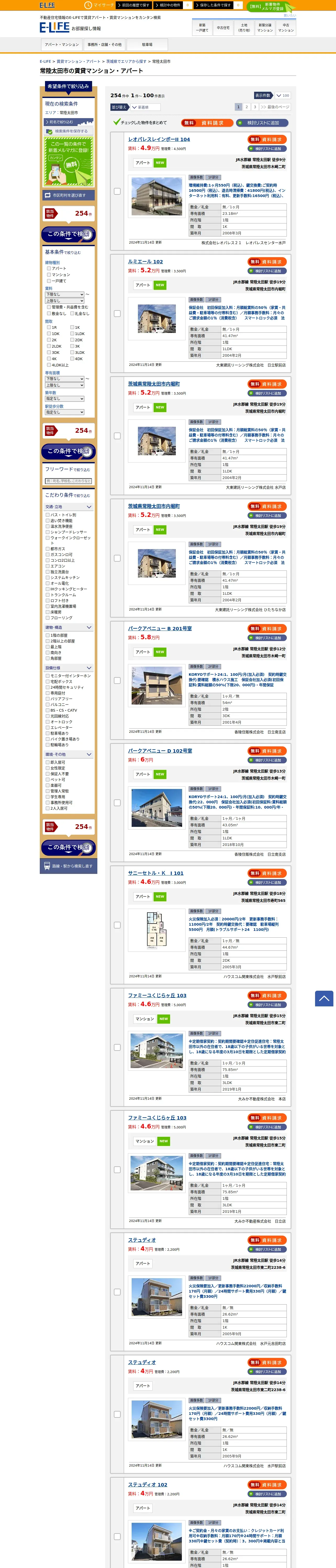Click the green 新着物件メルマガ登録 banner

(271, 7)
